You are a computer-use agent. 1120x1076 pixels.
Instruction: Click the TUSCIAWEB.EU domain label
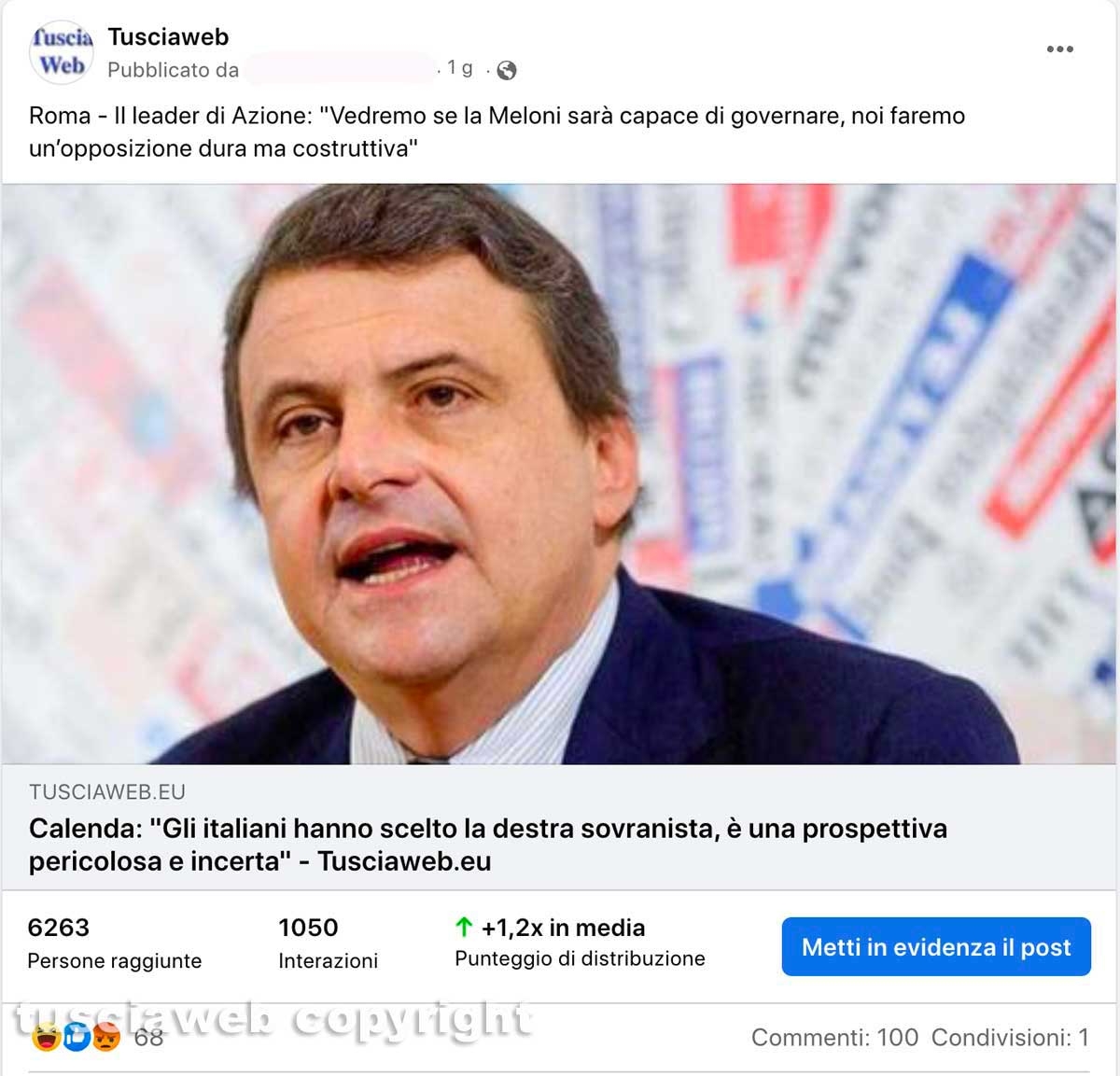coord(107,791)
